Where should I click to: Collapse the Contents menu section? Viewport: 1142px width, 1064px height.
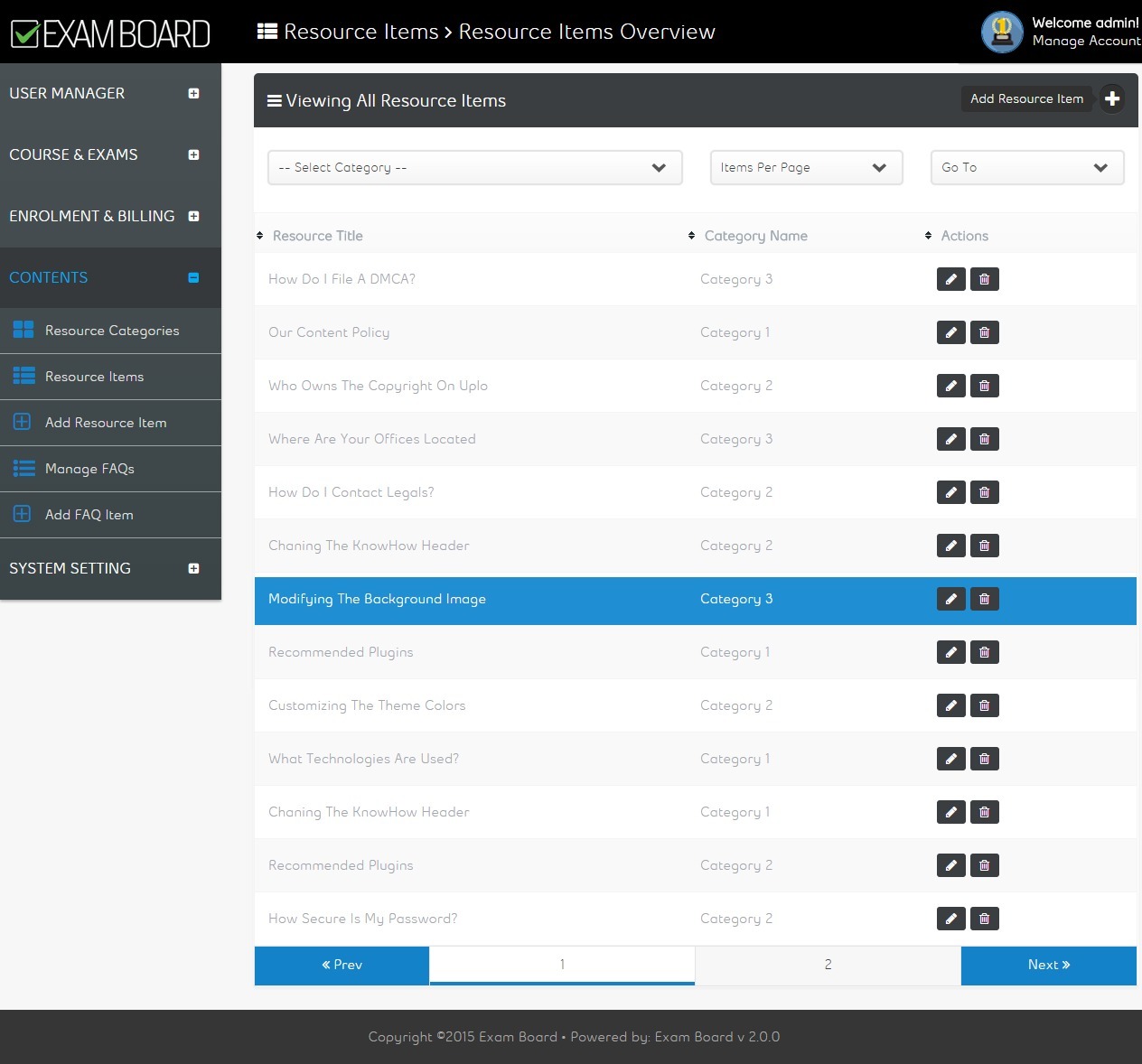click(x=193, y=278)
